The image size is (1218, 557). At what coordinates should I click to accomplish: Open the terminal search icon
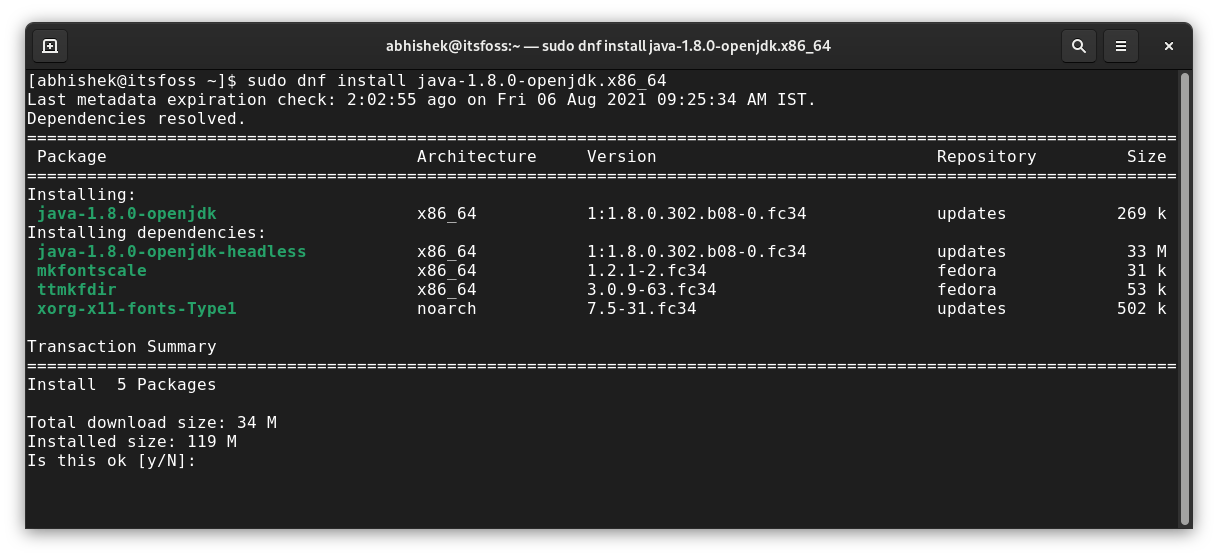[1078, 46]
